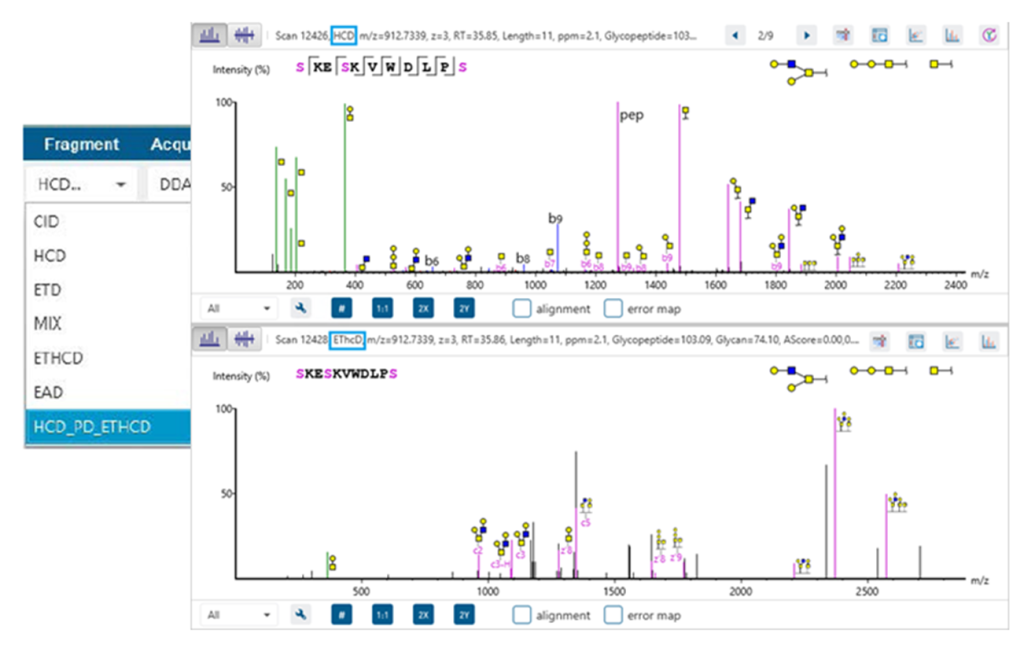Image resolution: width=1024 pixels, height=652 pixels.
Task: Toggle the # peak label icon in lower toolbar
Action: [341, 615]
